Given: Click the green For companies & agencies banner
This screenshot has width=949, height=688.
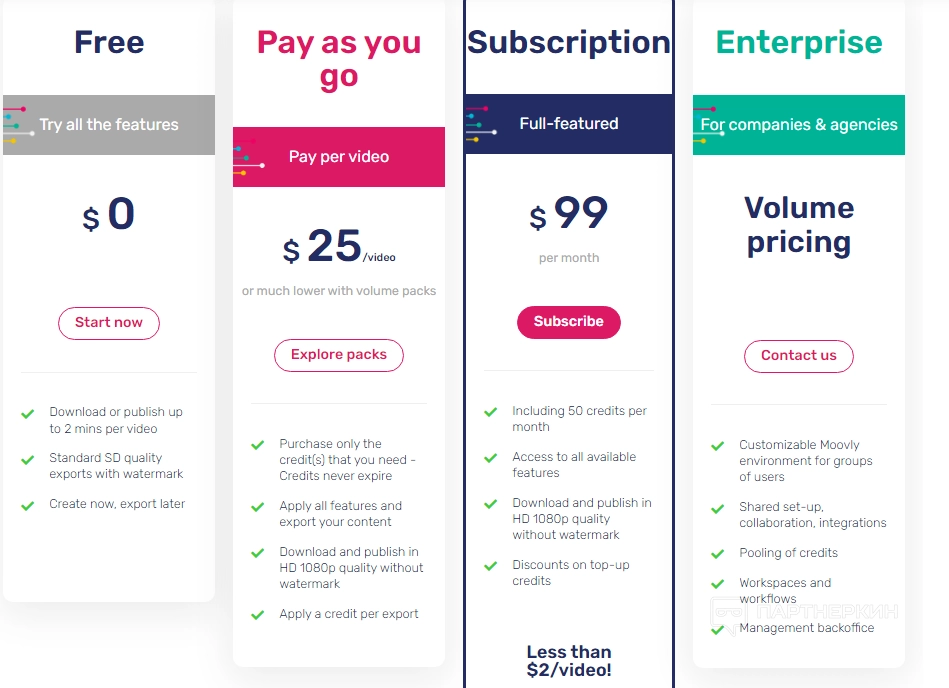Looking at the screenshot, I should (799, 125).
